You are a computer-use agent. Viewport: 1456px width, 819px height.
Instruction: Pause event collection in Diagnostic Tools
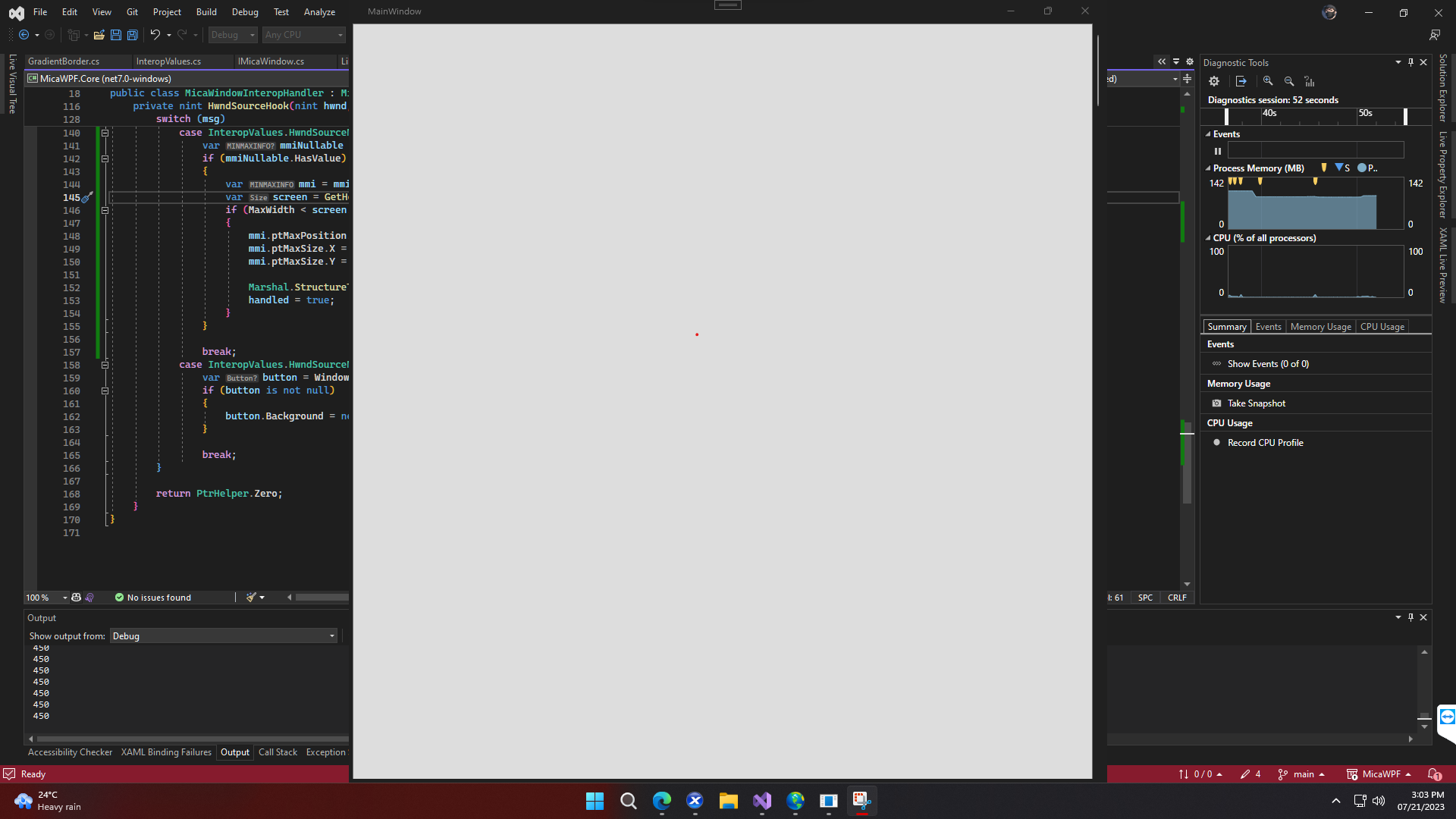(x=1219, y=151)
